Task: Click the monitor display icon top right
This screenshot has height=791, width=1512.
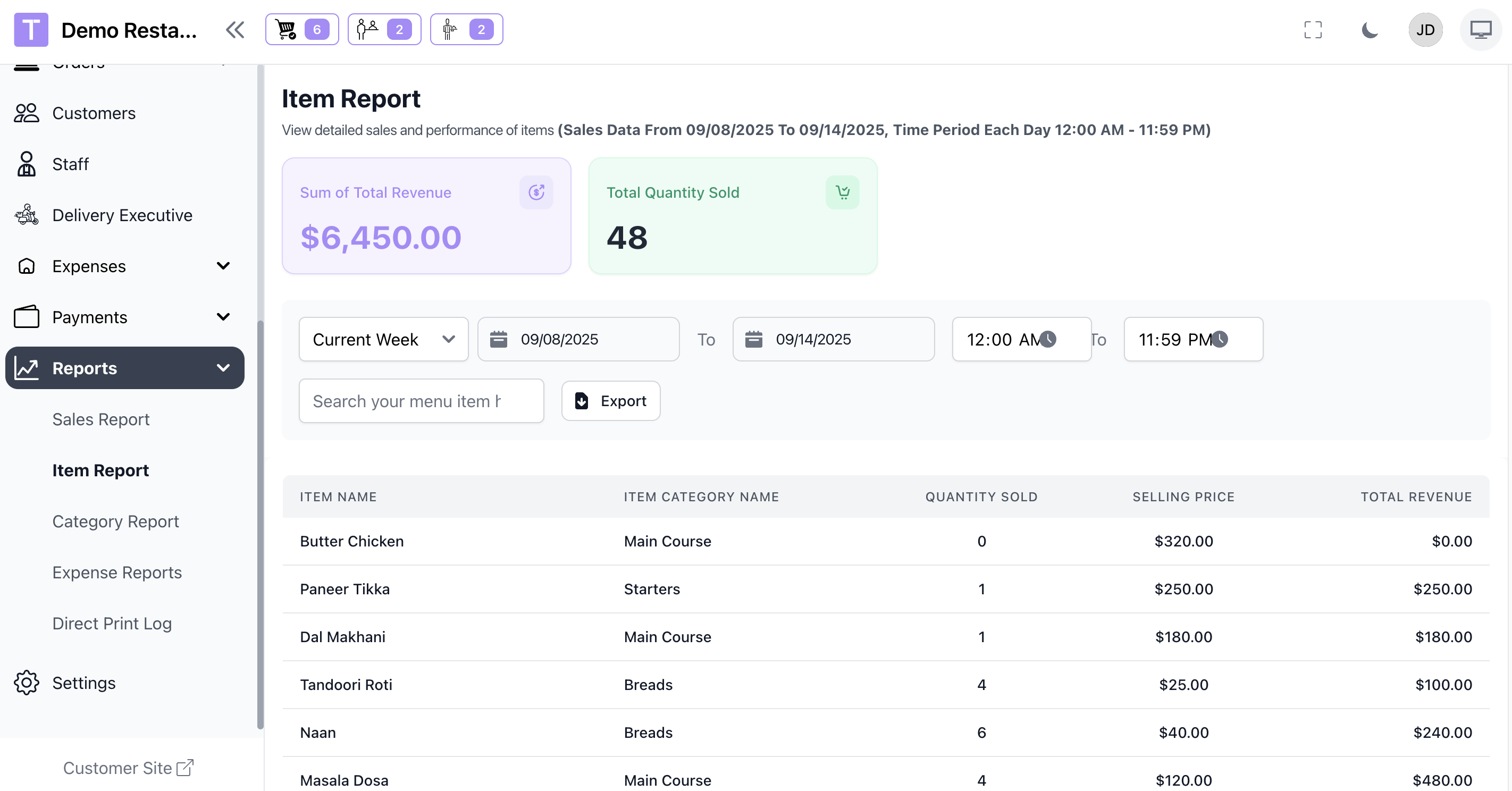Action: tap(1480, 29)
